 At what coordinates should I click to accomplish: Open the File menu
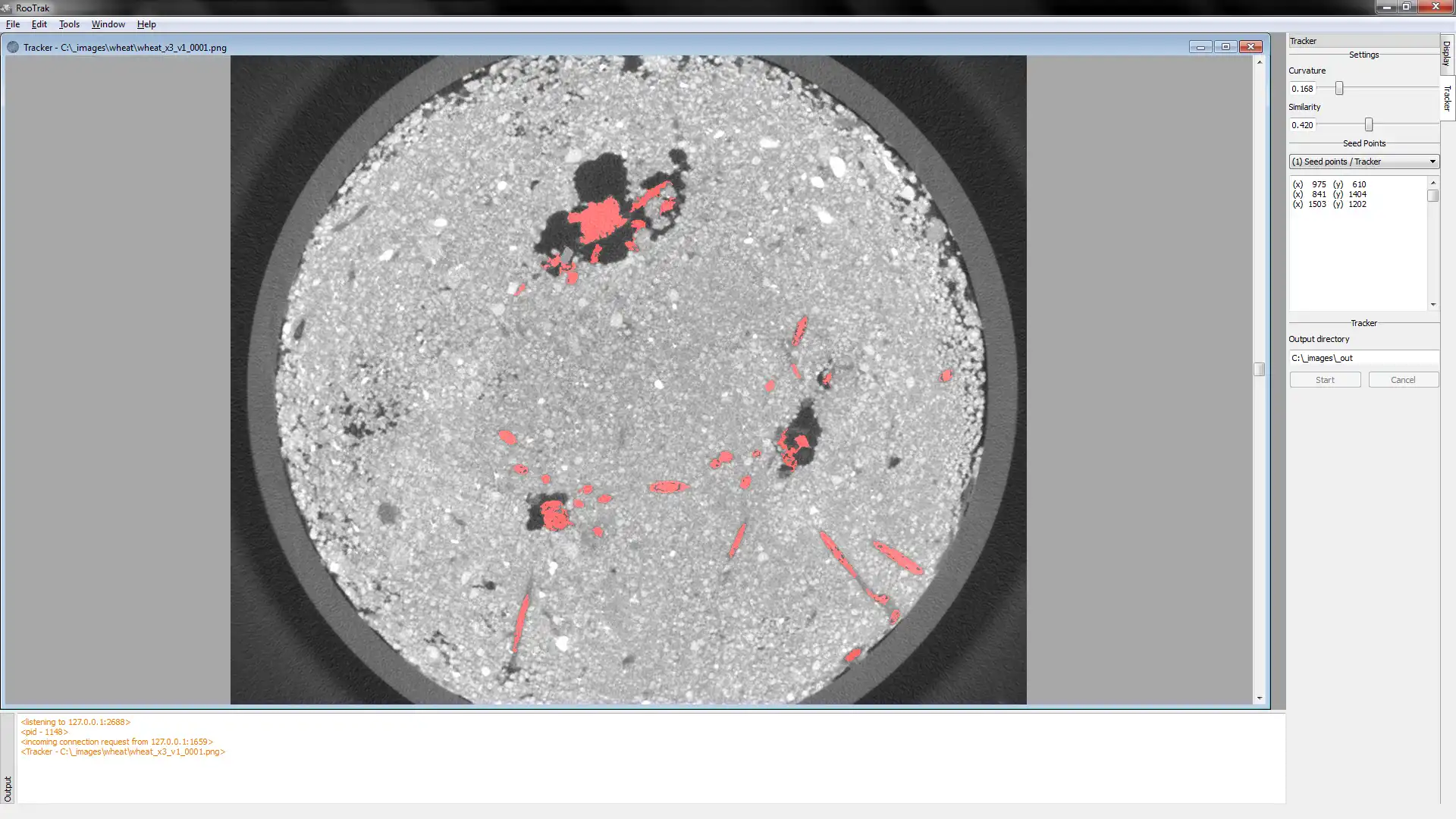pos(13,23)
